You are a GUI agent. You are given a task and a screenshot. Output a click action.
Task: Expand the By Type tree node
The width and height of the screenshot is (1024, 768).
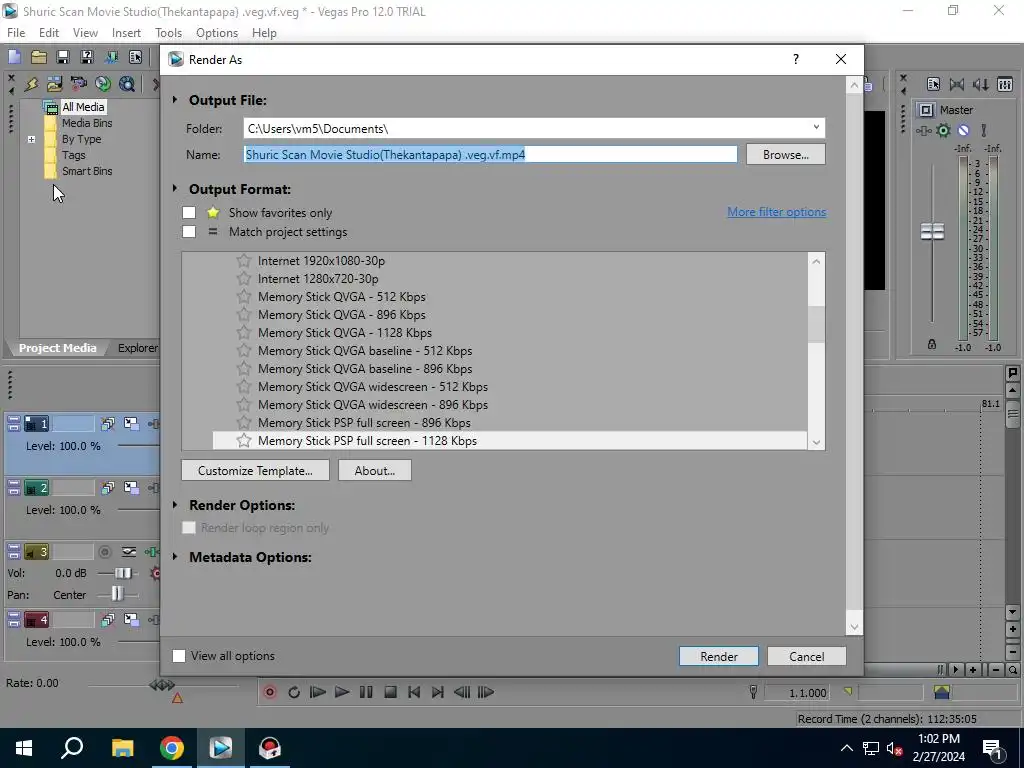click(31, 139)
